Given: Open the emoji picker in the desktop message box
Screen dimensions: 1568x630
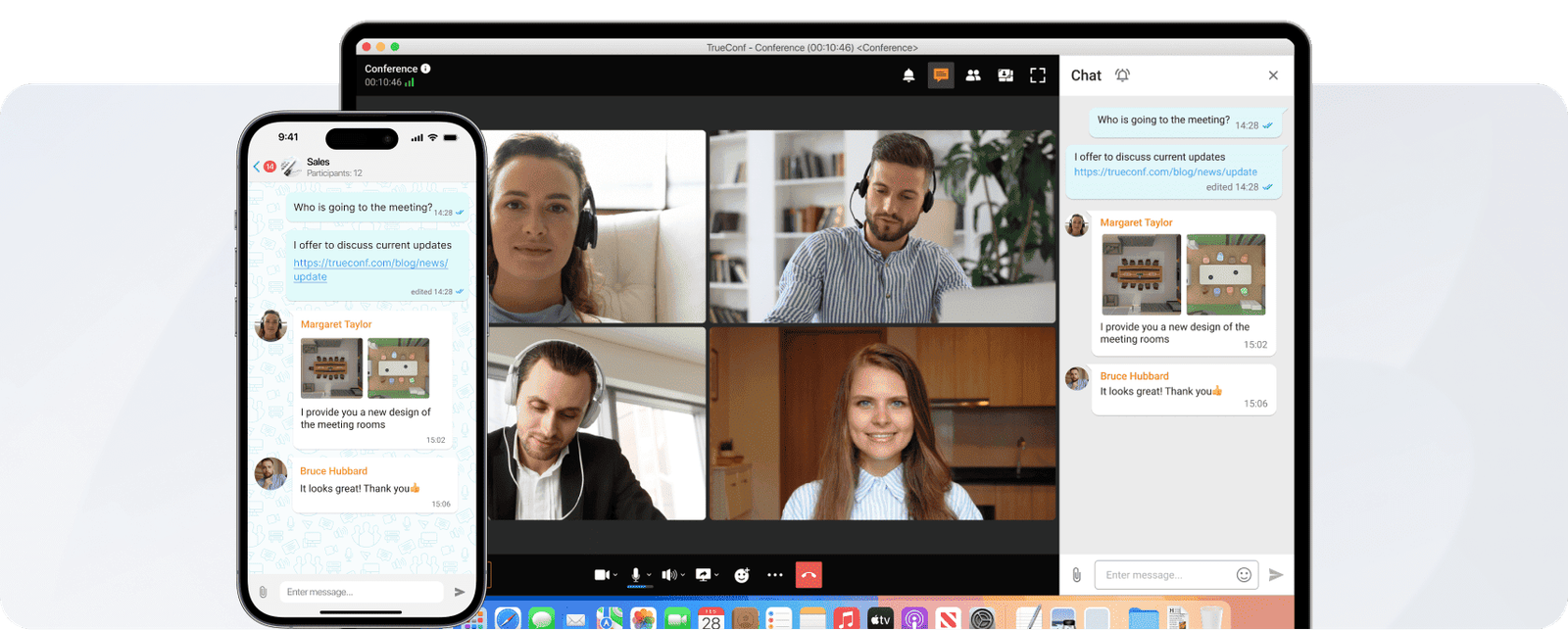Looking at the screenshot, I should pyautogui.click(x=1244, y=575).
